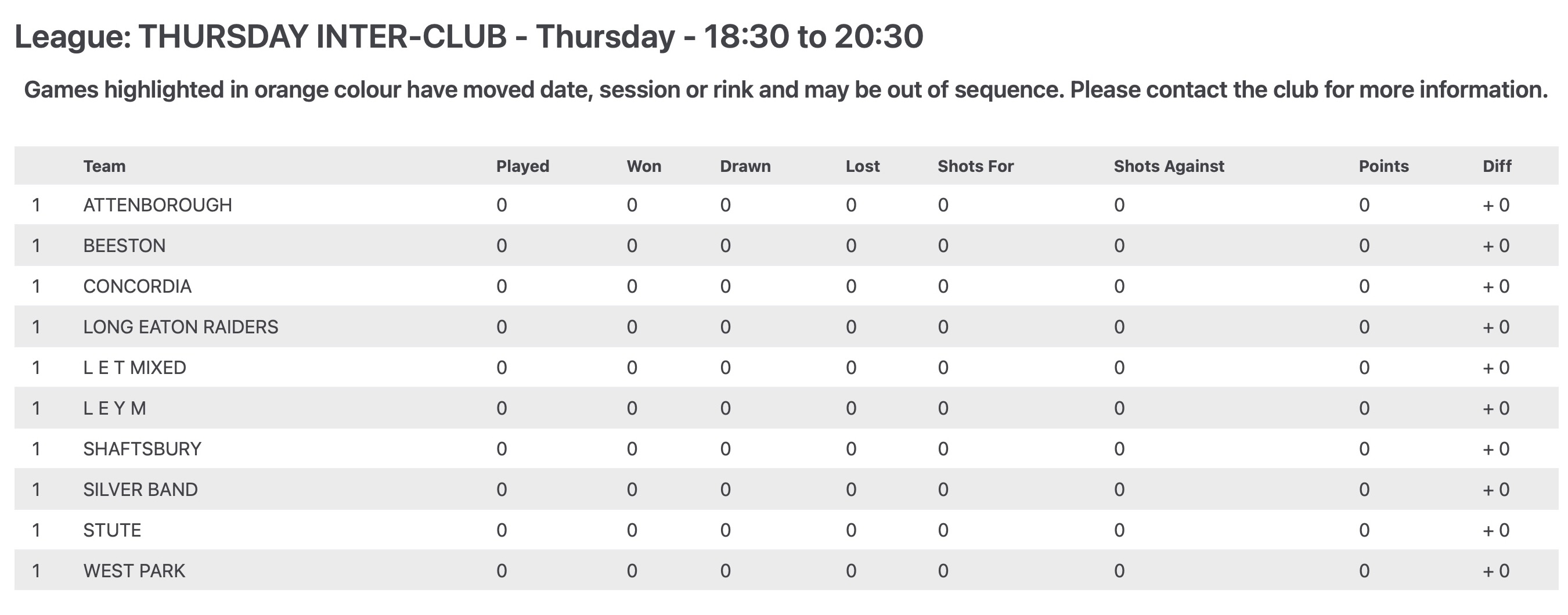This screenshot has height=615, width=1568.
Task: Click the Played column header
Action: [x=522, y=166]
